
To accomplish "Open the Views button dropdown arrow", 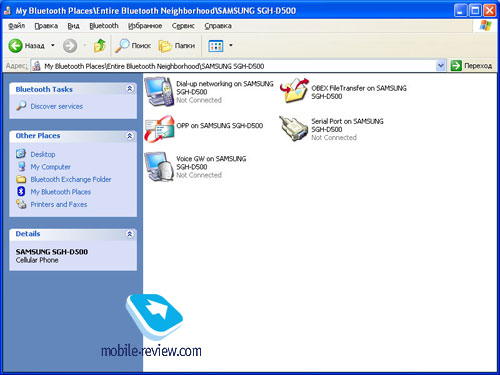I will [231, 45].
